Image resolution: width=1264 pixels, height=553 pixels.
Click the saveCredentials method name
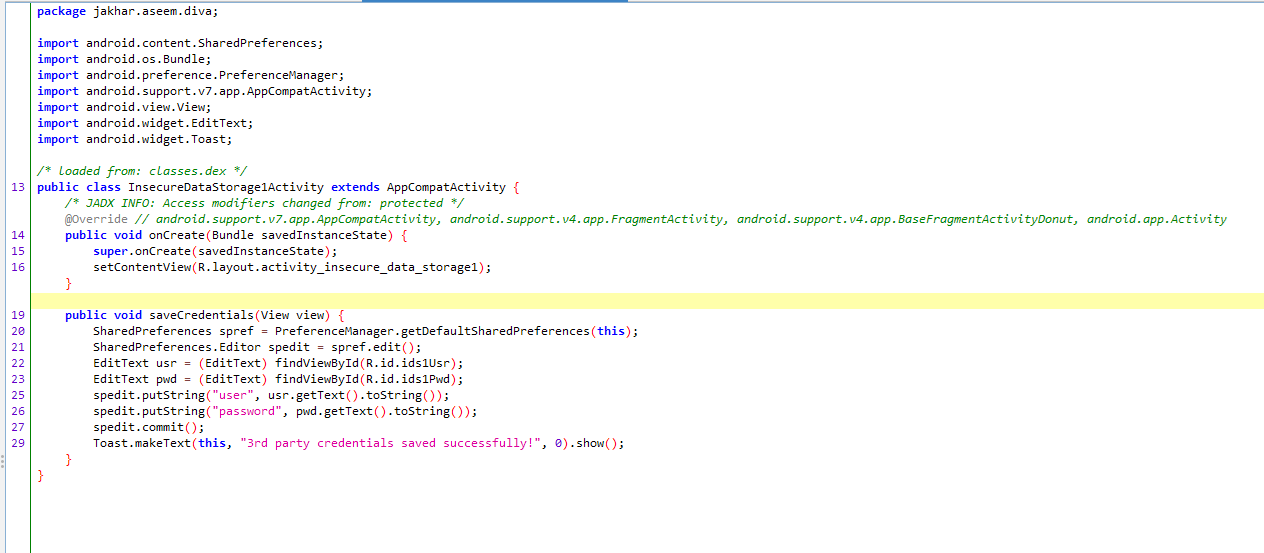(201, 315)
